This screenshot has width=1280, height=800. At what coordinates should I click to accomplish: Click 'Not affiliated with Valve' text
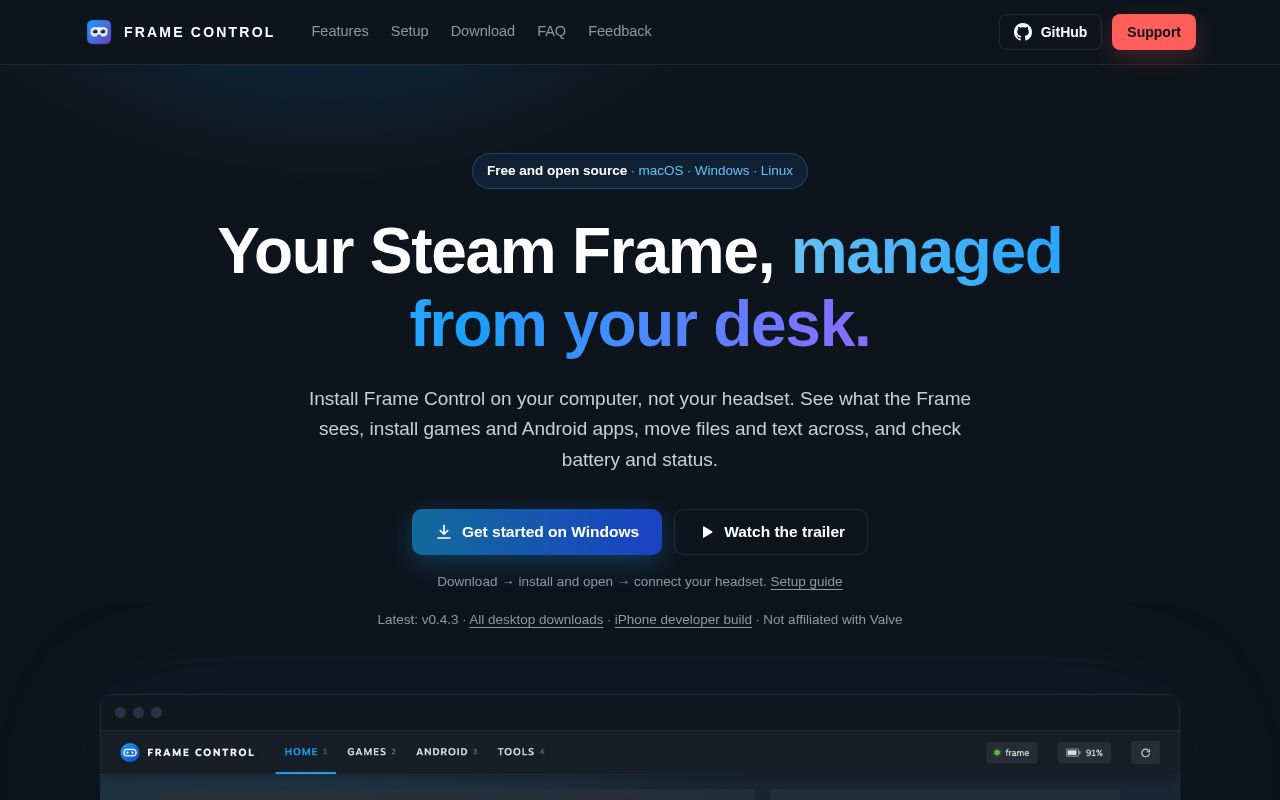833,620
